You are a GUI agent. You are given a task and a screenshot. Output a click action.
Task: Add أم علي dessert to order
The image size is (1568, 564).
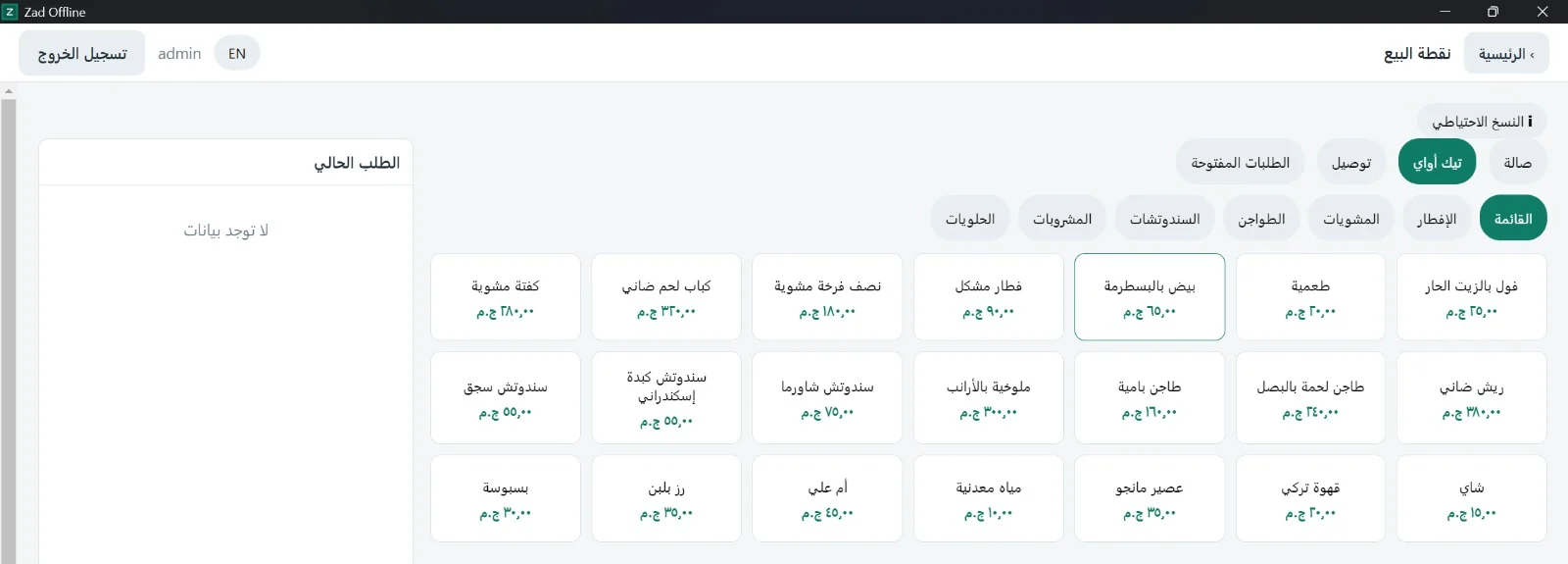[827, 498]
